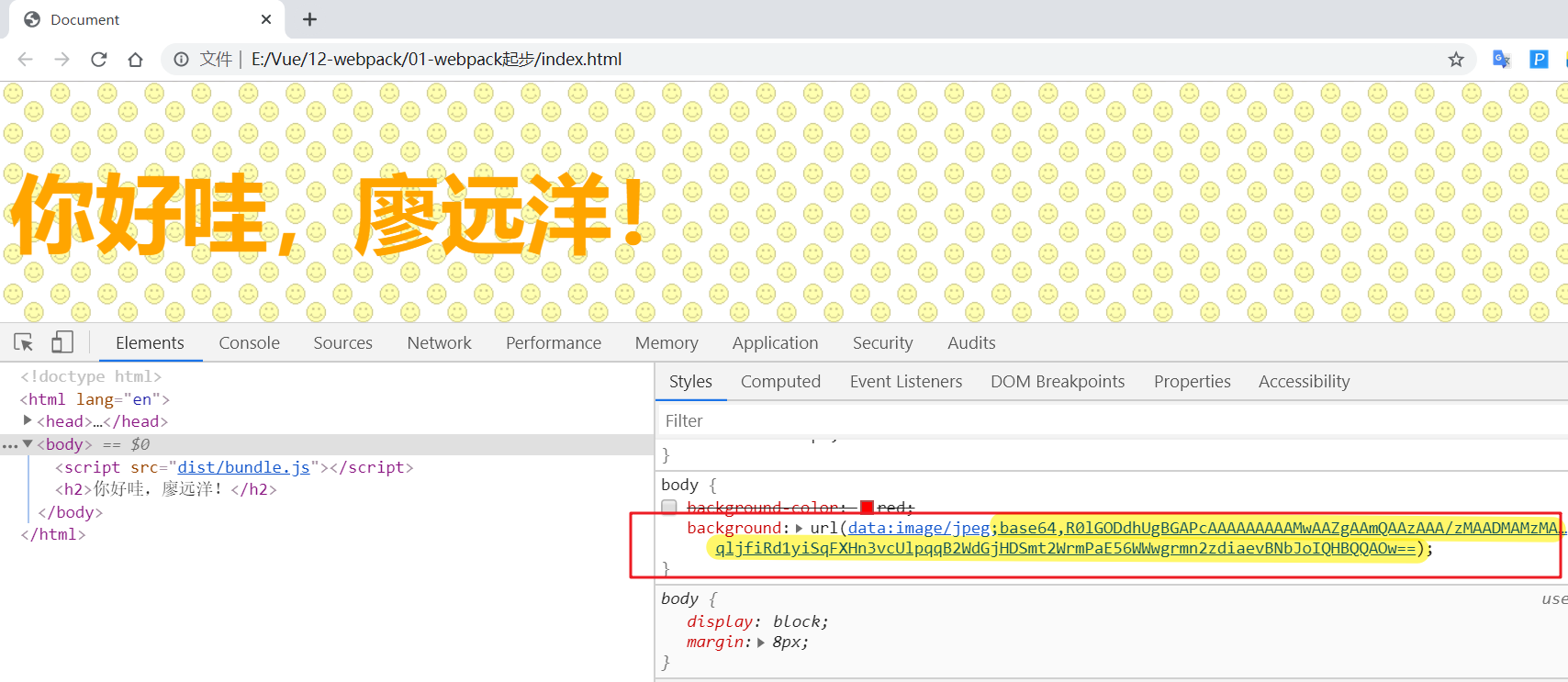
Task: Open the Network panel
Action: (x=439, y=342)
